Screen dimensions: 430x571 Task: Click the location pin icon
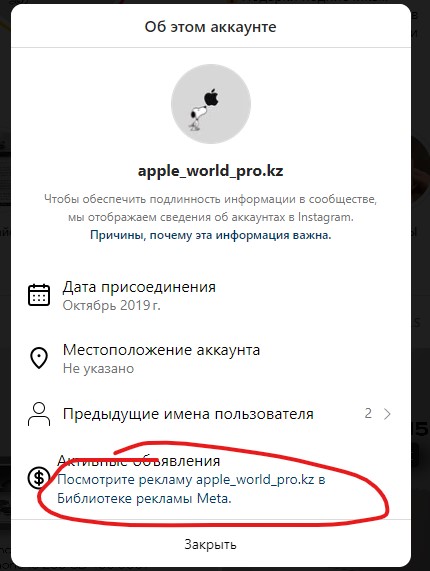click(39, 358)
